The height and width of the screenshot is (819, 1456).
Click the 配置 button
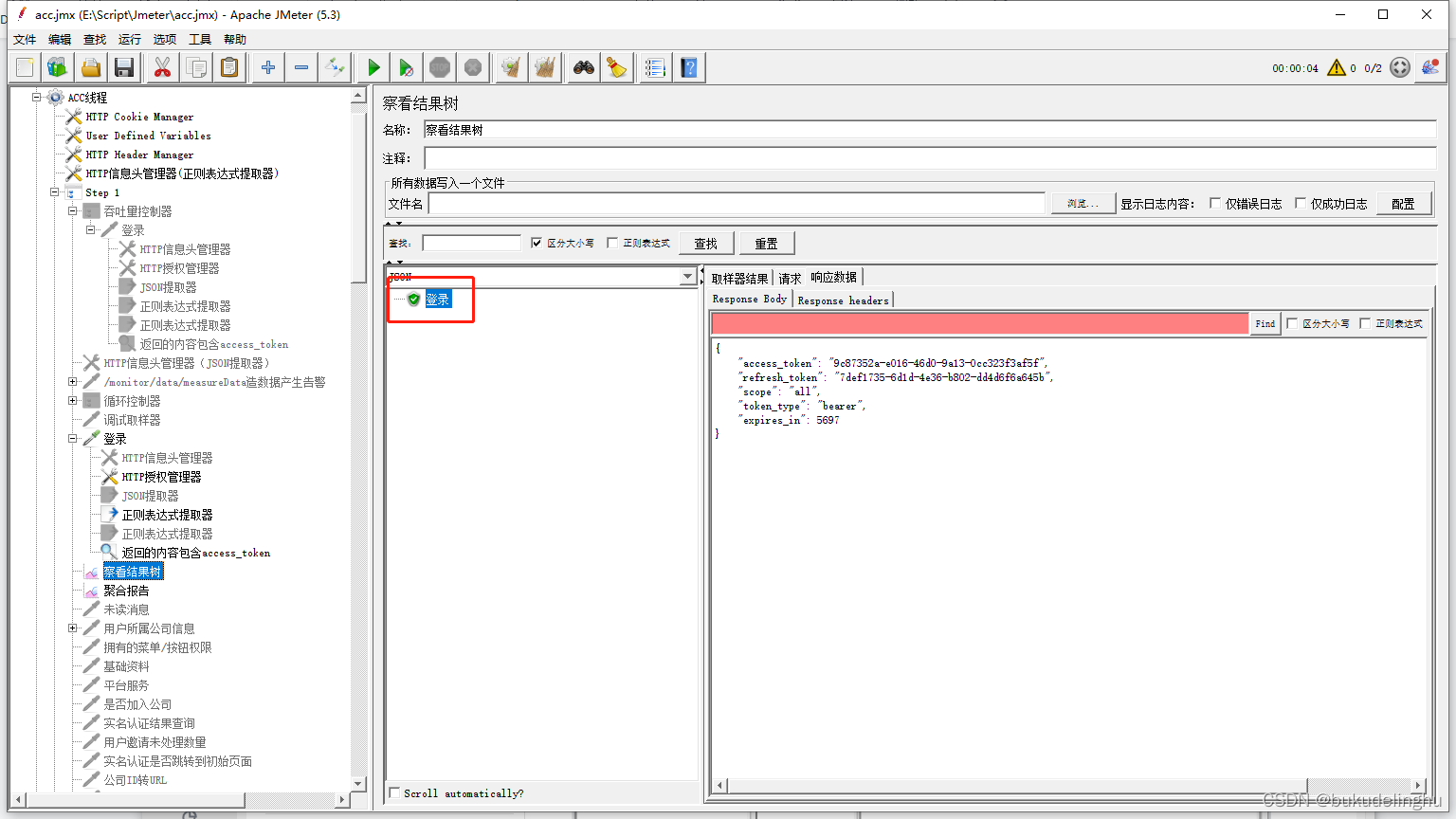pos(1404,204)
